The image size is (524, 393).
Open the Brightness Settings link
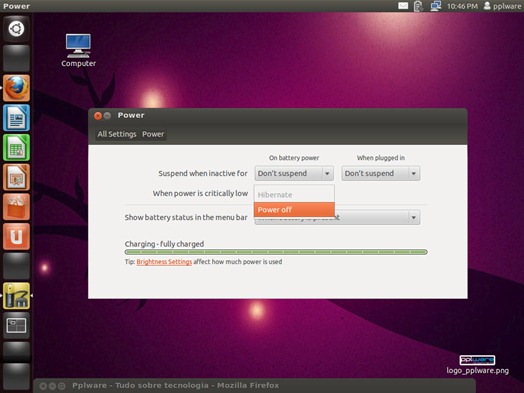pos(164,262)
